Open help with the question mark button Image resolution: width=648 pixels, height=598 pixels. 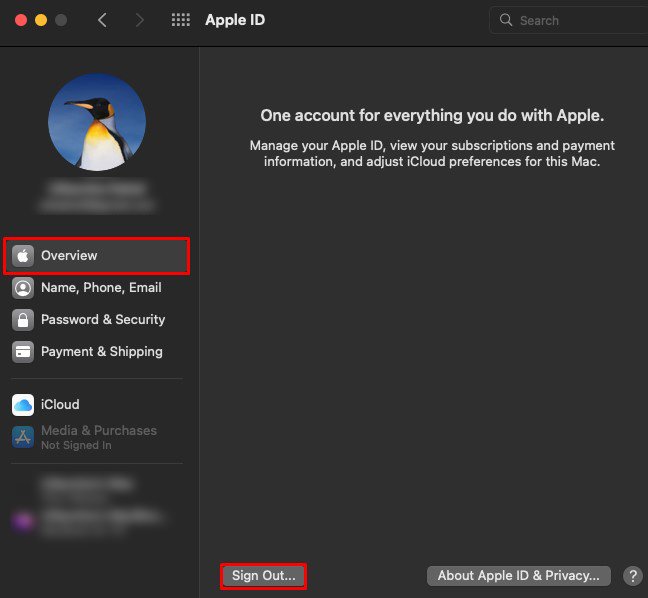pos(633,576)
